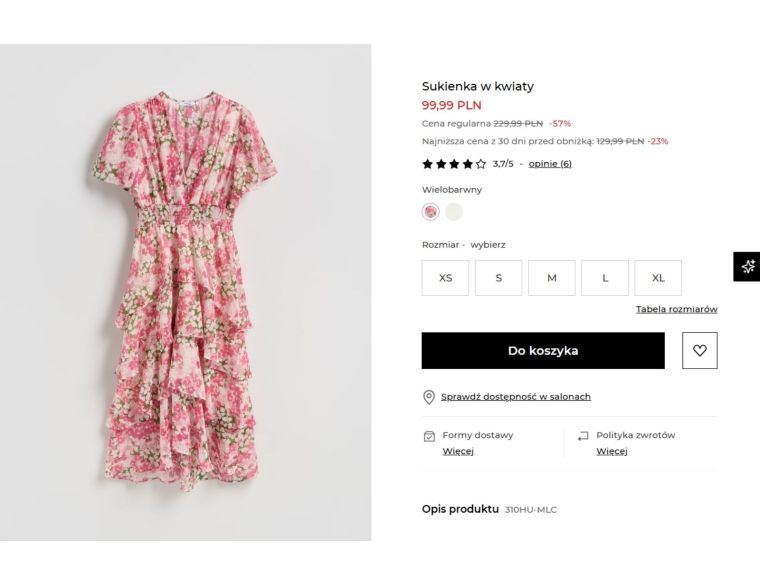The height and width of the screenshot is (570, 760).
Task: Add dress to wishlist with heart icon
Action: [700, 351]
